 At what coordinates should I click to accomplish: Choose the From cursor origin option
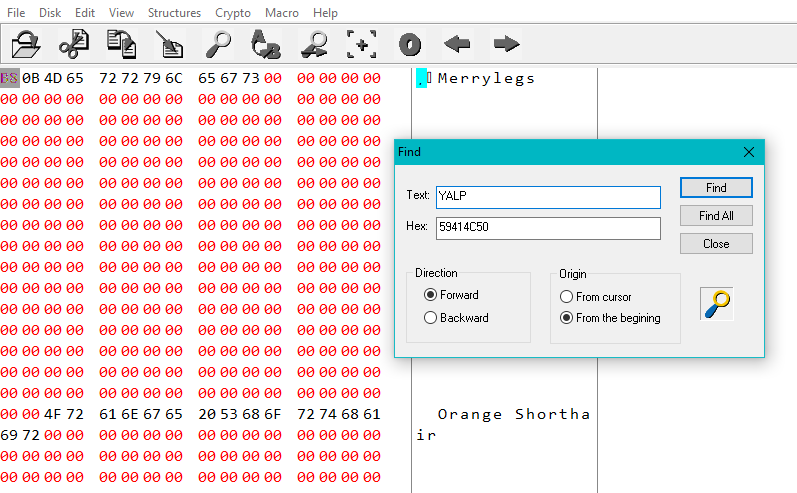tap(567, 297)
